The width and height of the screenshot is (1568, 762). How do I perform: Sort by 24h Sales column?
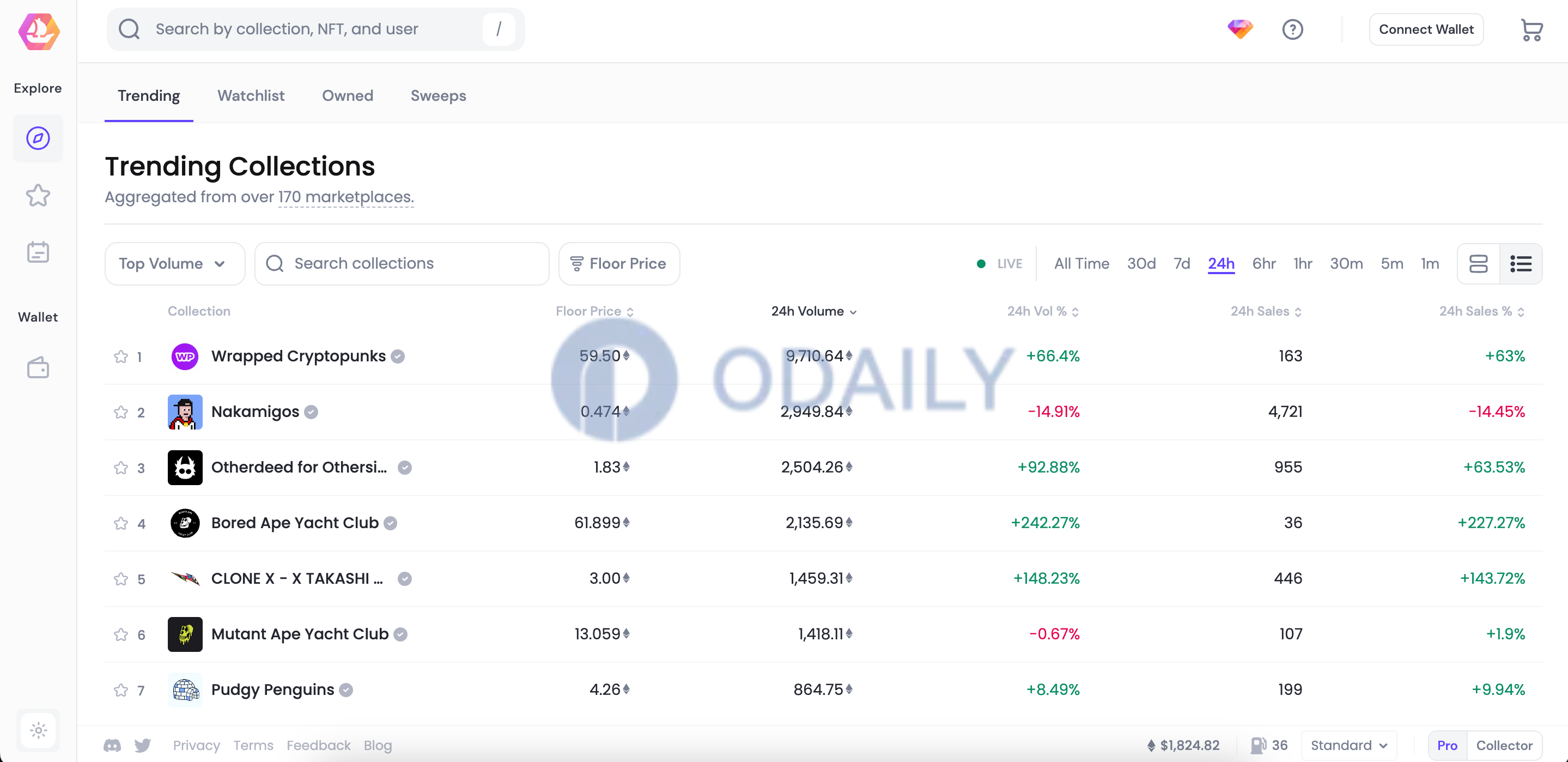coord(1266,311)
